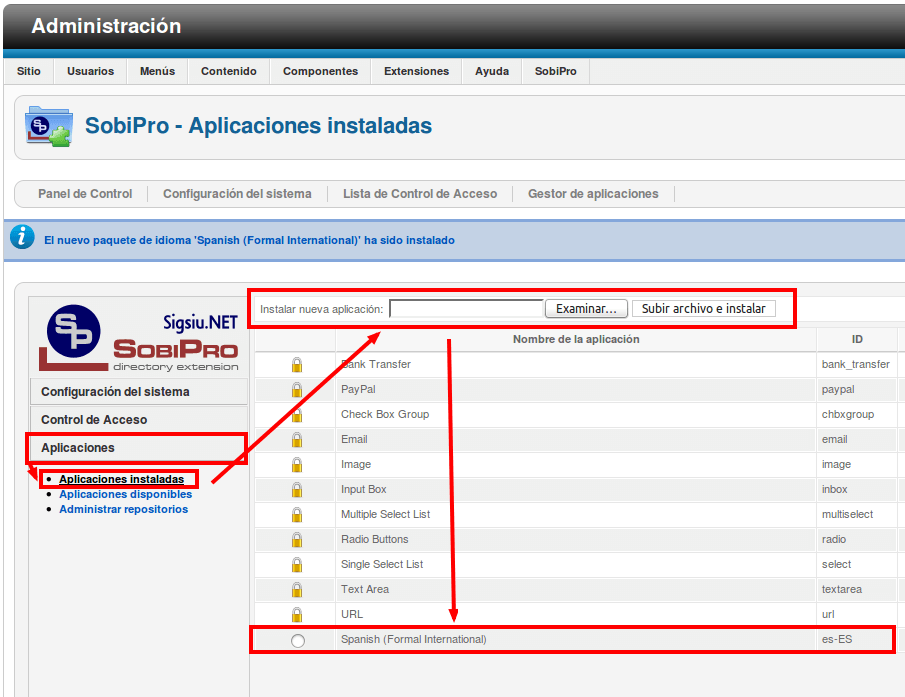The image size is (905, 697).
Task: Click the lock icon for Single Select List
Action: (297, 565)
